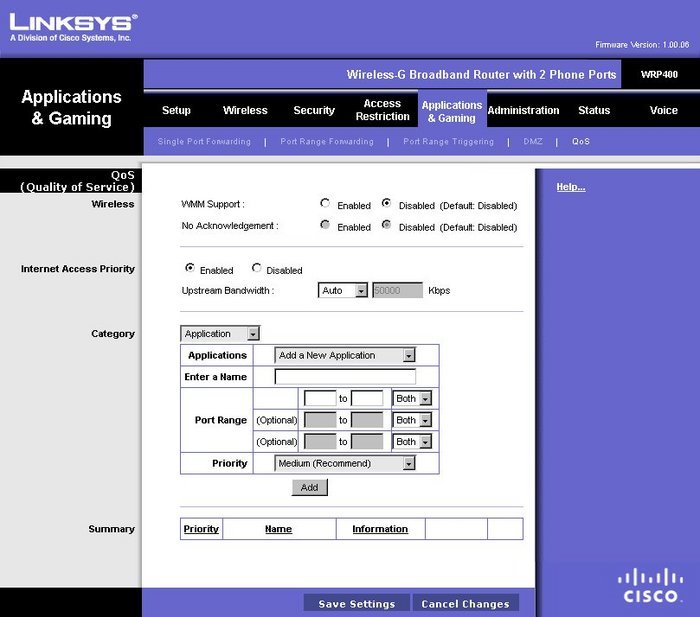The image size is (700, 617).
Task: Open the Help link
Action: click(x=571, y=187)
